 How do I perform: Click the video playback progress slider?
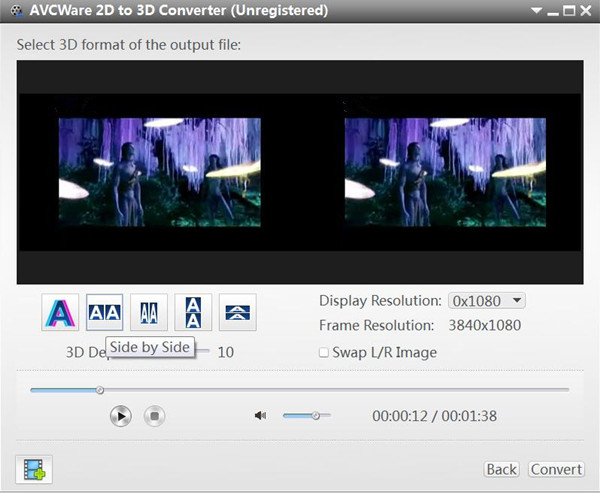[x=300, y=390]
